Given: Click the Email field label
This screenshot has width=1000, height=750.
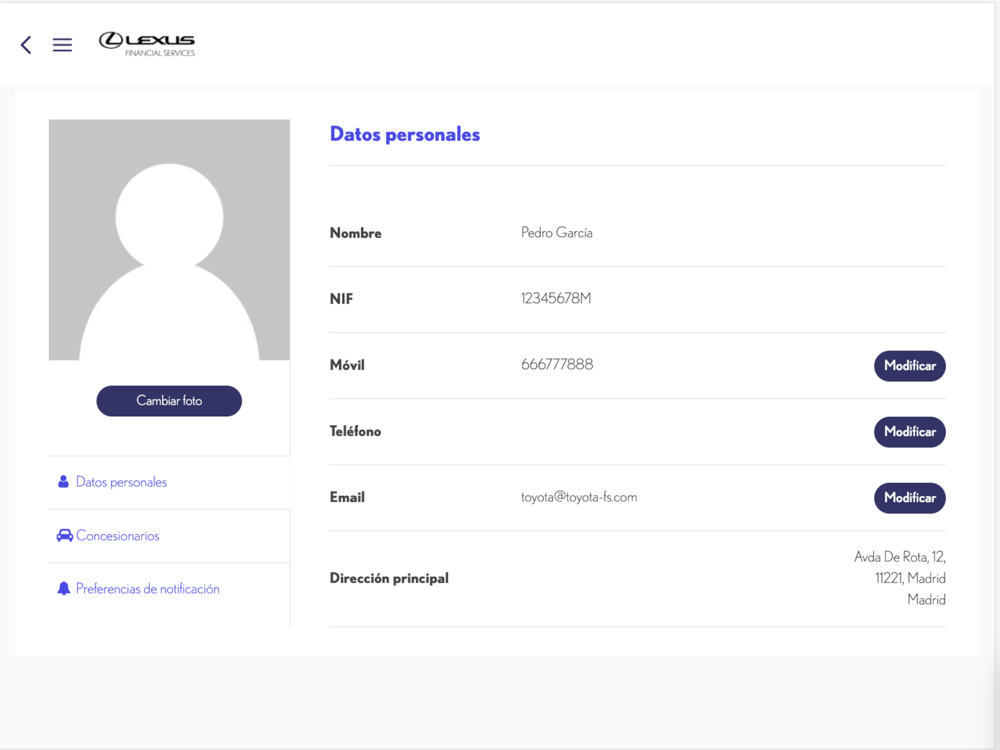Looking at the screenshot, I should (x=347, y=497).
